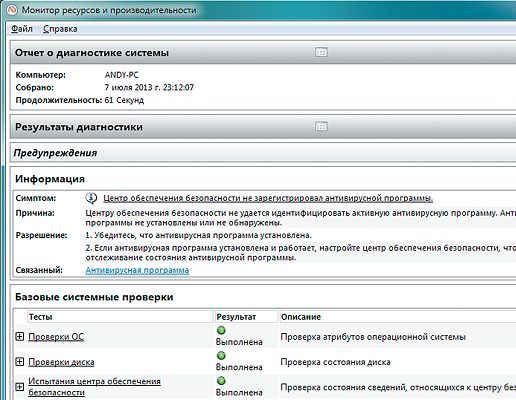Expand the Проверки ОС tree node
Image resolution: width=516 pixels, height=400 pixels.
[x=20, y=336]
